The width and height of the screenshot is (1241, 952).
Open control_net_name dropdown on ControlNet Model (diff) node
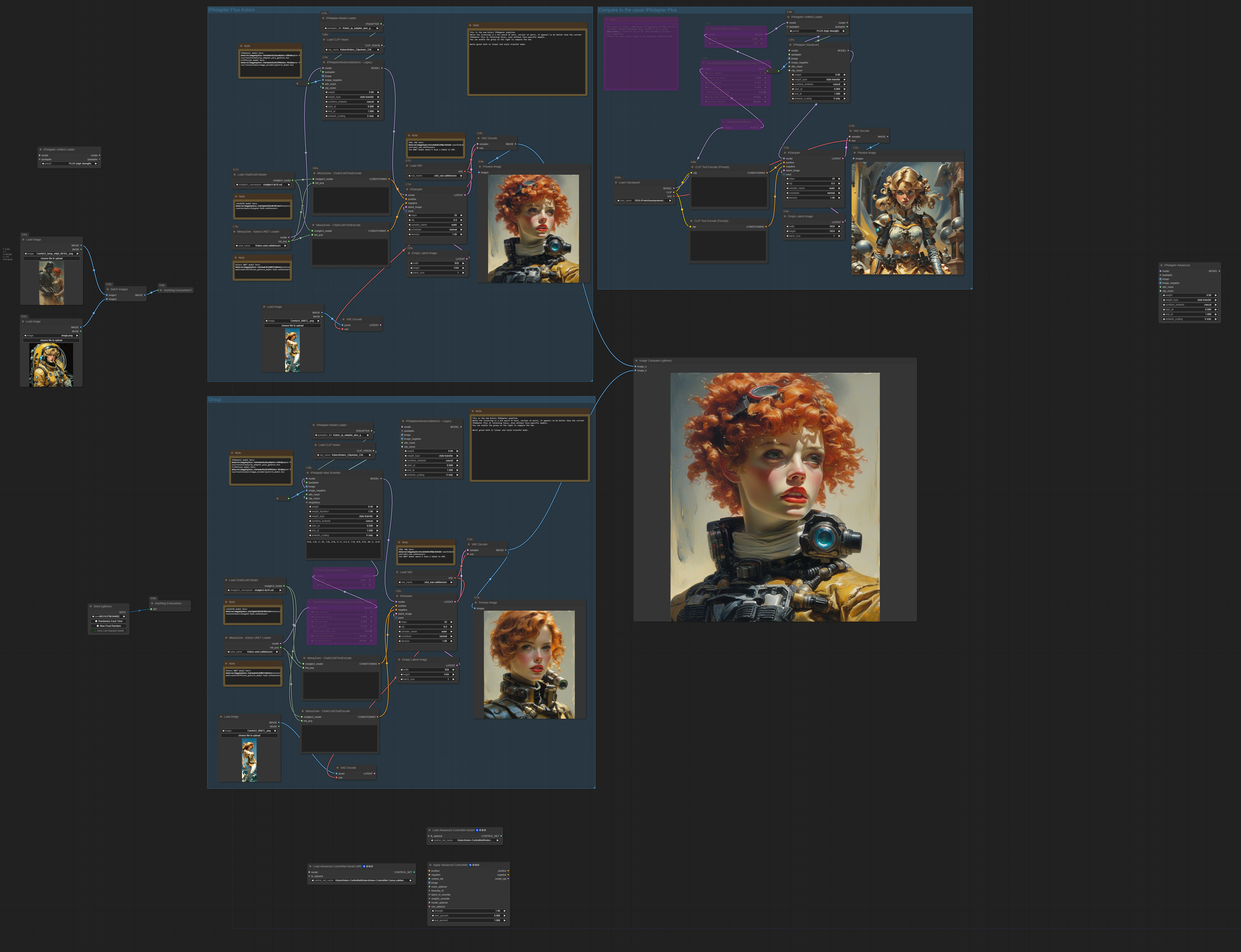coord(362,881)
